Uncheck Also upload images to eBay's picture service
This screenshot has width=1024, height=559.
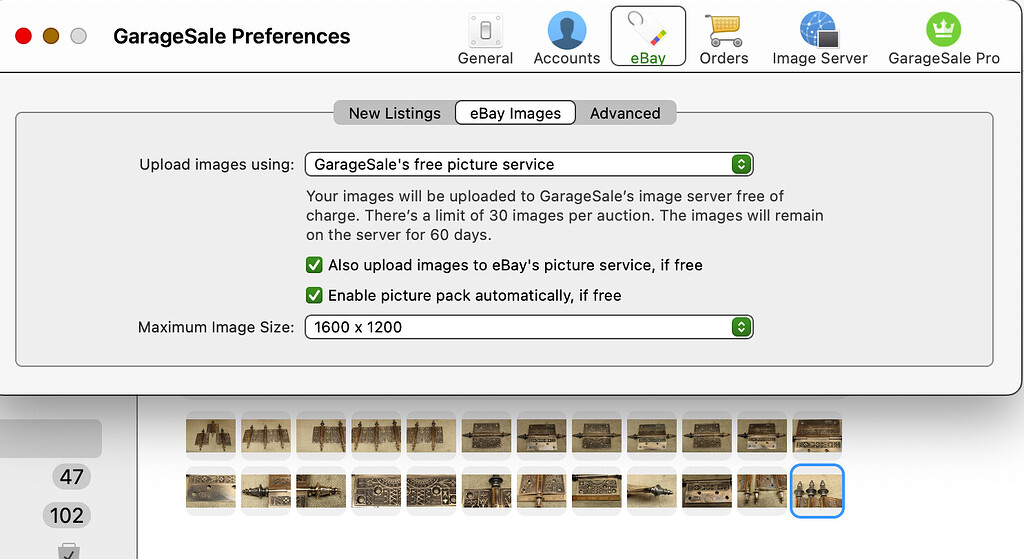point(314,265)
